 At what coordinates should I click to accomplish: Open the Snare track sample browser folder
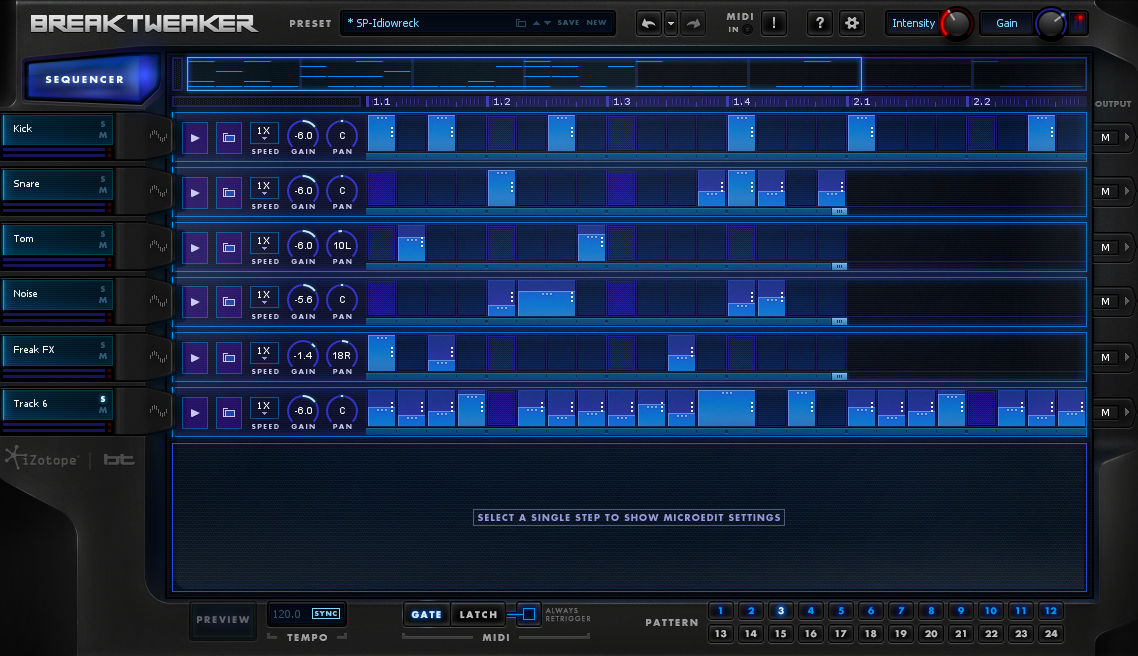click(229, 192)
